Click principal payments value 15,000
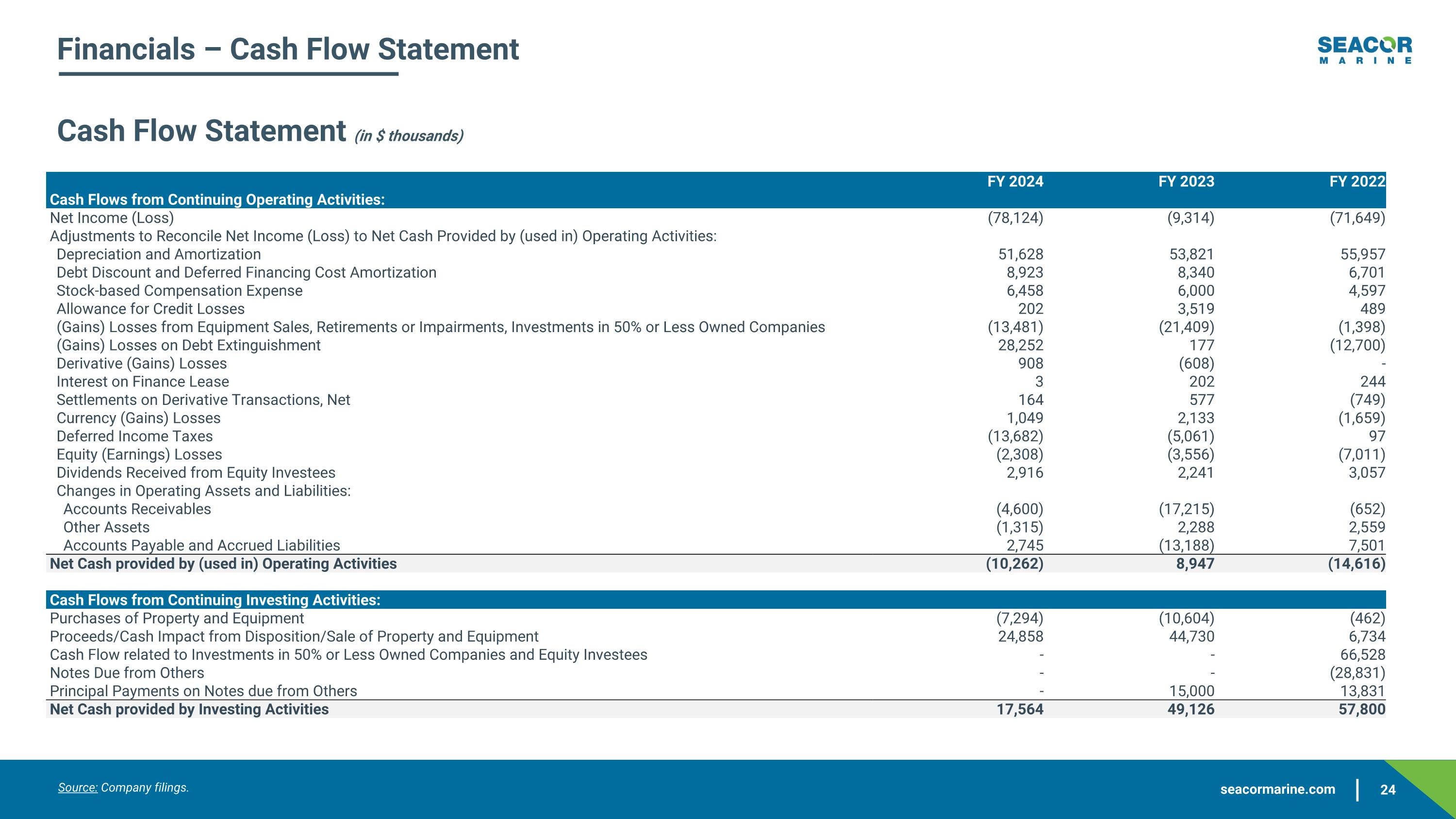The width and height of the screenshot is (1456, 819). (1191, 691)
